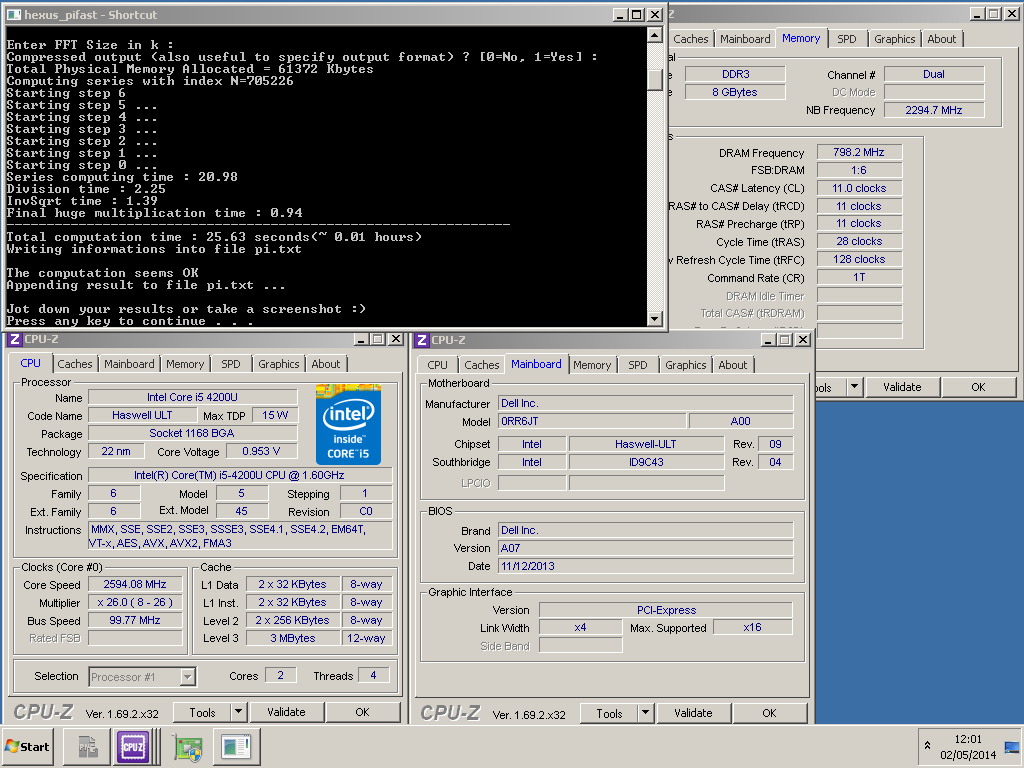The width and height of the screenshot is (1024, 768).
Task: Click the Level 3 cache value 3 MBytes
Action: (293, 638)
